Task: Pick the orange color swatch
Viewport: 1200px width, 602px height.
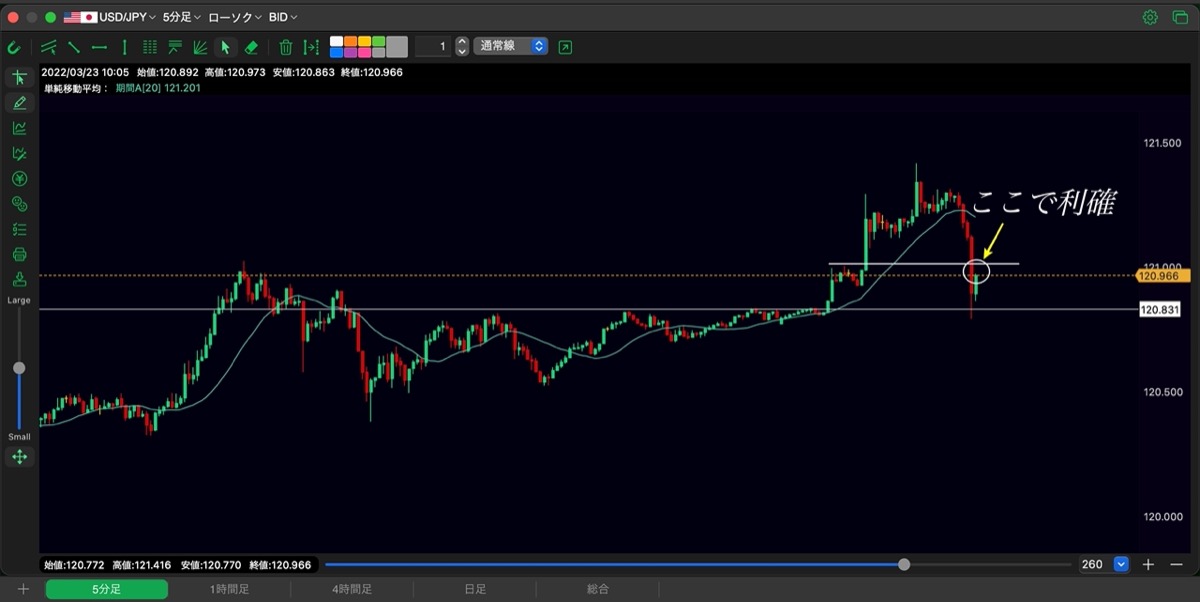Action: coord(351,42)
